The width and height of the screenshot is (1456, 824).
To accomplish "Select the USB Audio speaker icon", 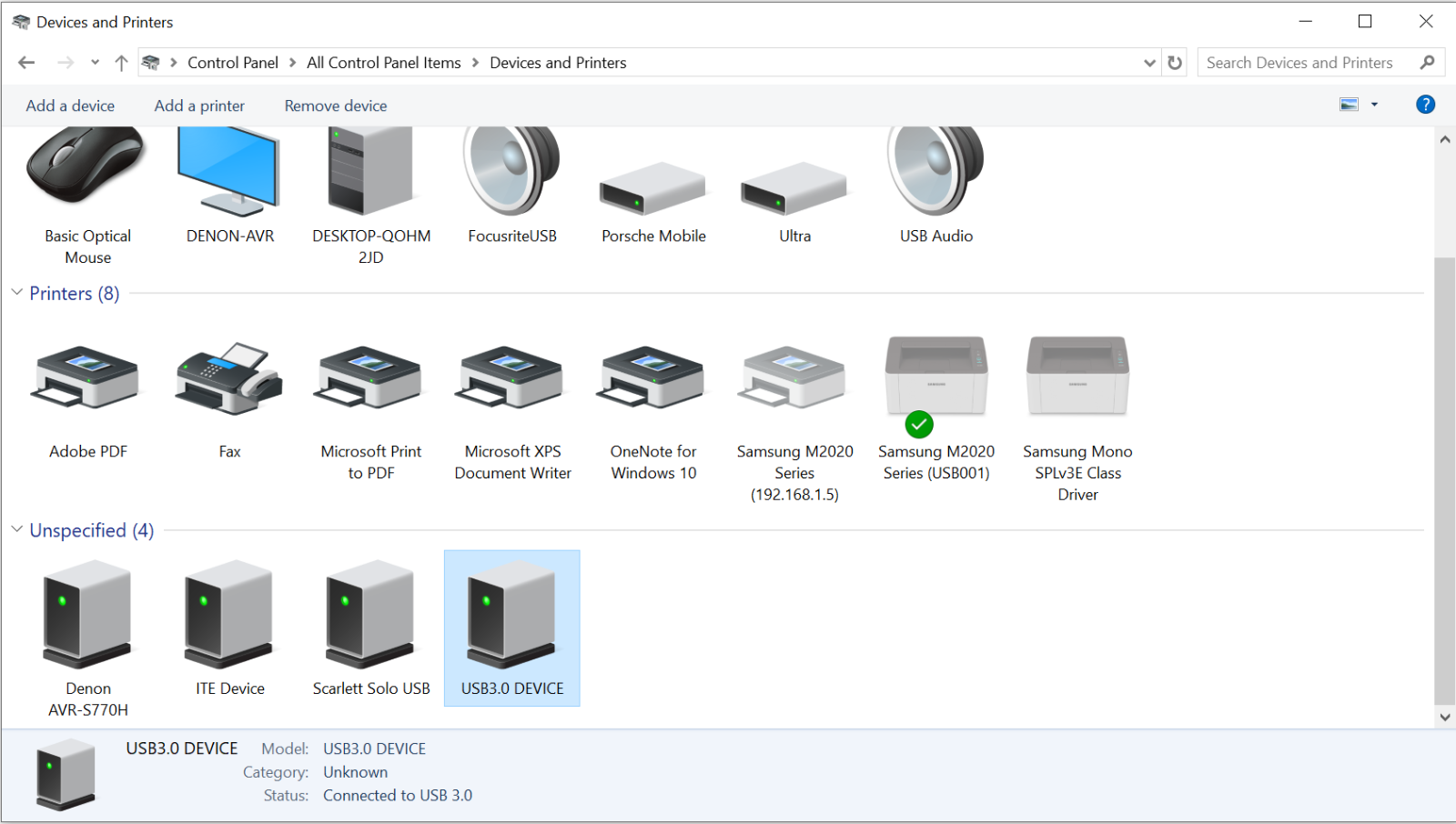I will click(x=935, y=171).
